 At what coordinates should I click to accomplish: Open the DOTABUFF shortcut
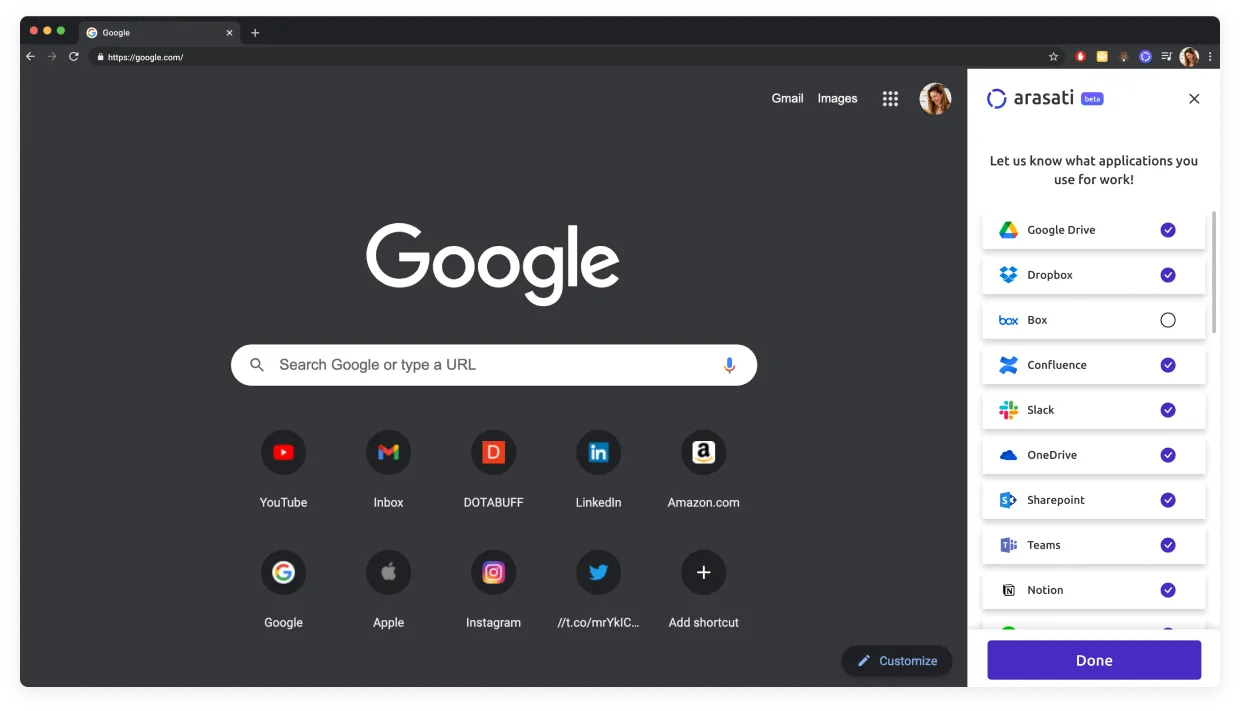click(x=493, y=453)
